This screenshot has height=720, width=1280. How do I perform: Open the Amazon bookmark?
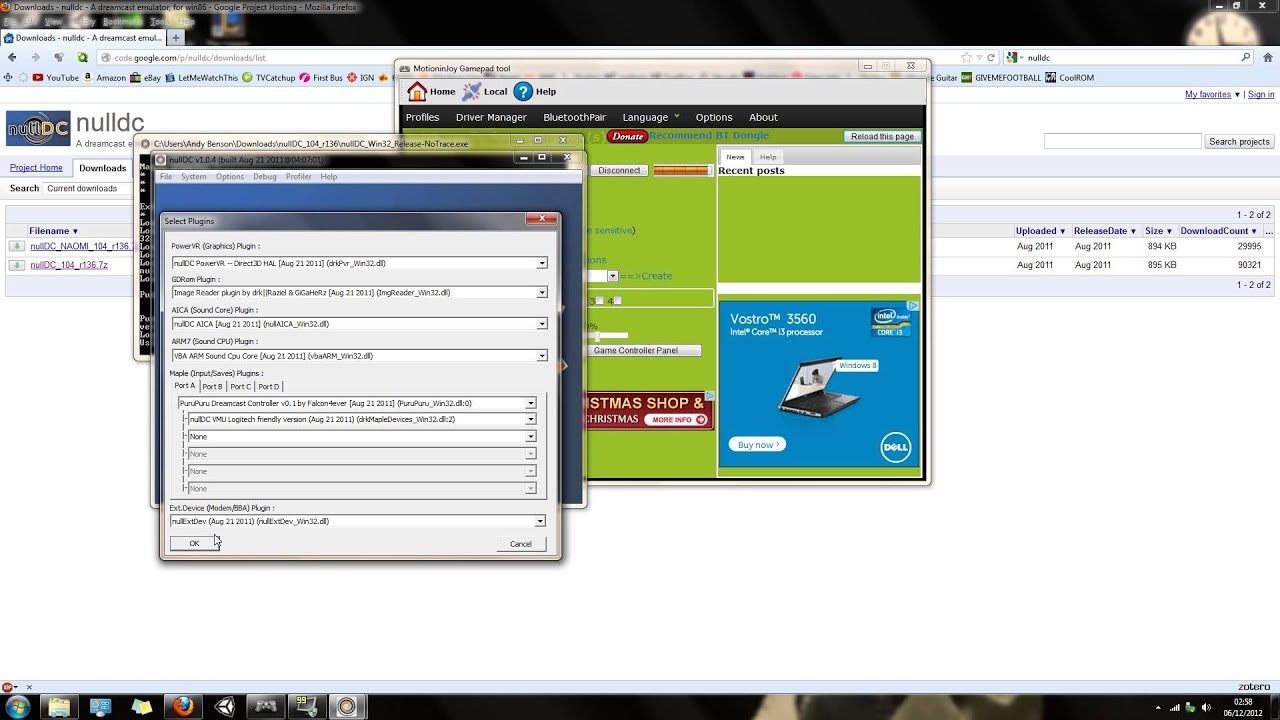tap(105, 78)
